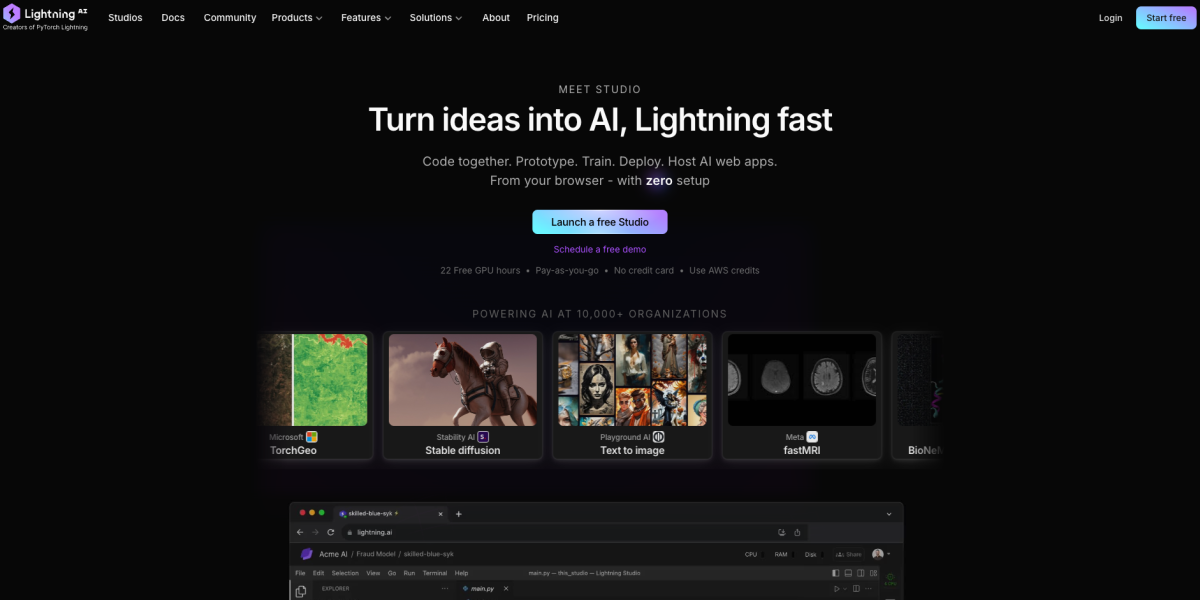1200x600 pixels.
Task: Select the fastMRI brain scans thumbnail
Action: (x=801, y=380)
